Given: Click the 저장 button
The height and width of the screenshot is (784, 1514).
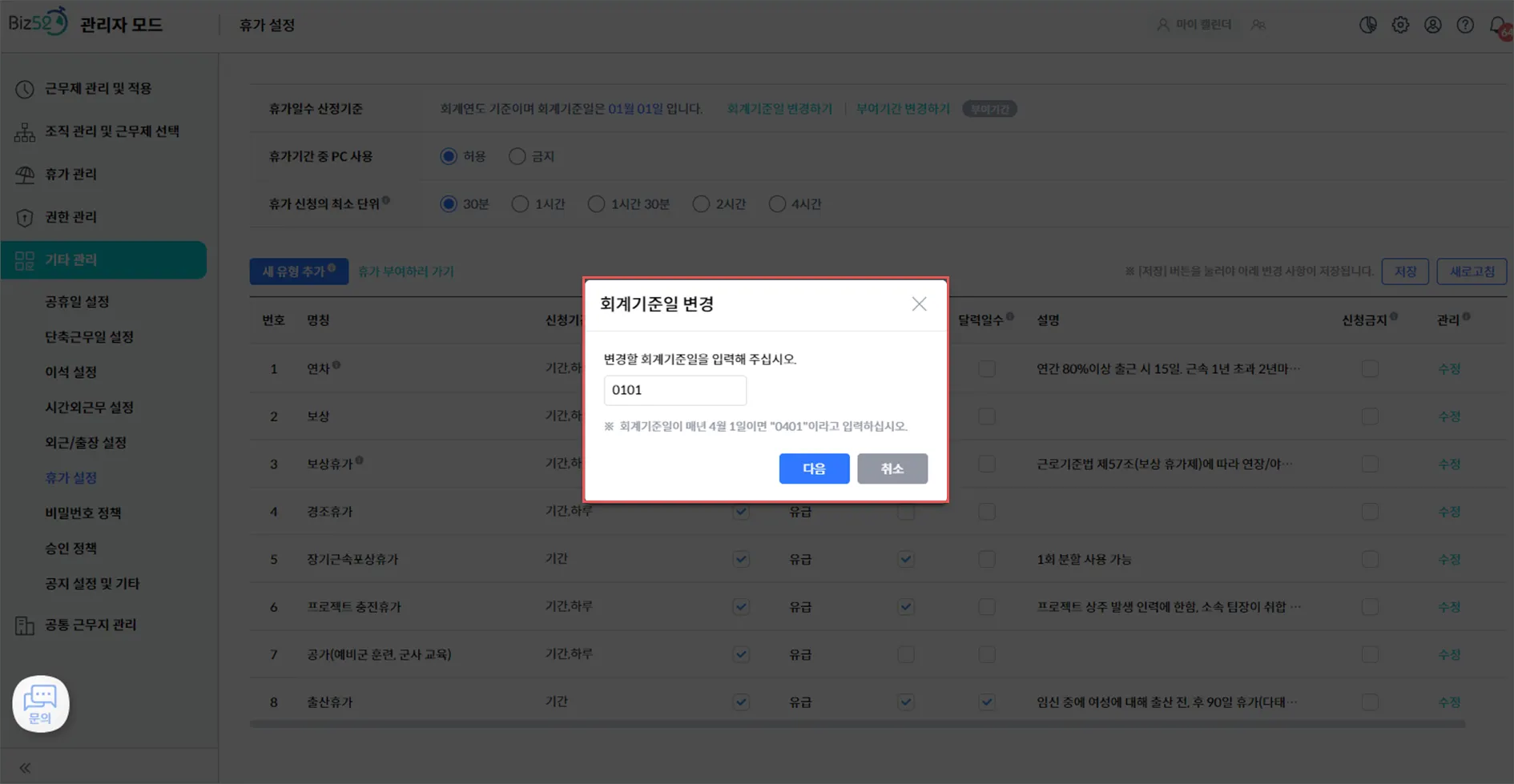Looking at the screenshot, I should click(1405, 271).
